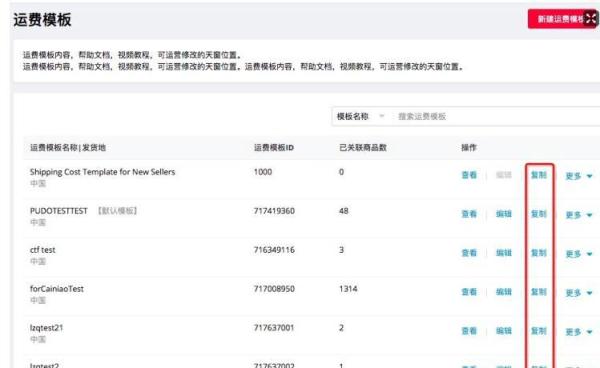View the lzqtest21 template
The image size is (600, 368).
point(469,331)
